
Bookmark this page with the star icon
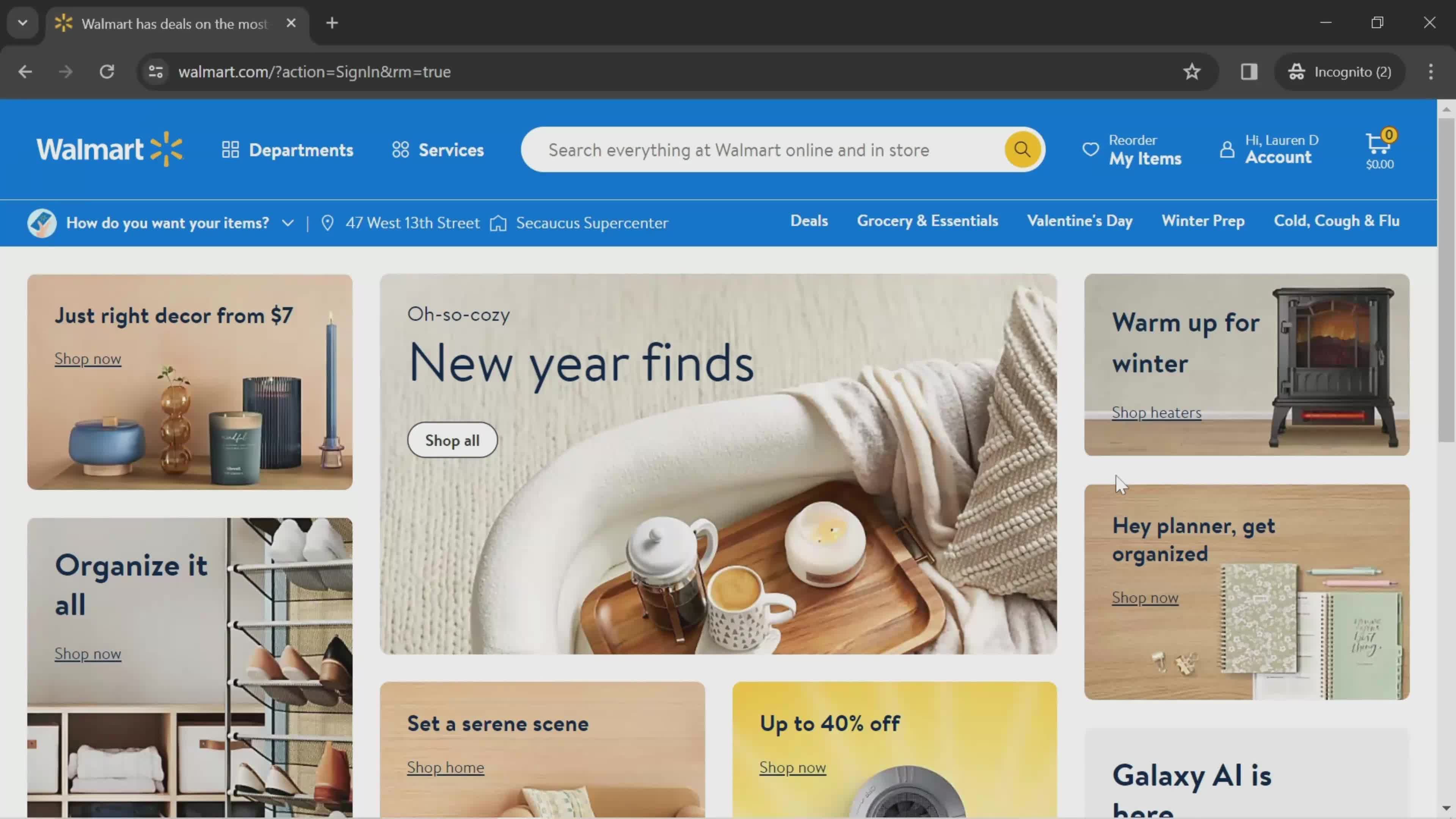click(1191, 72)
